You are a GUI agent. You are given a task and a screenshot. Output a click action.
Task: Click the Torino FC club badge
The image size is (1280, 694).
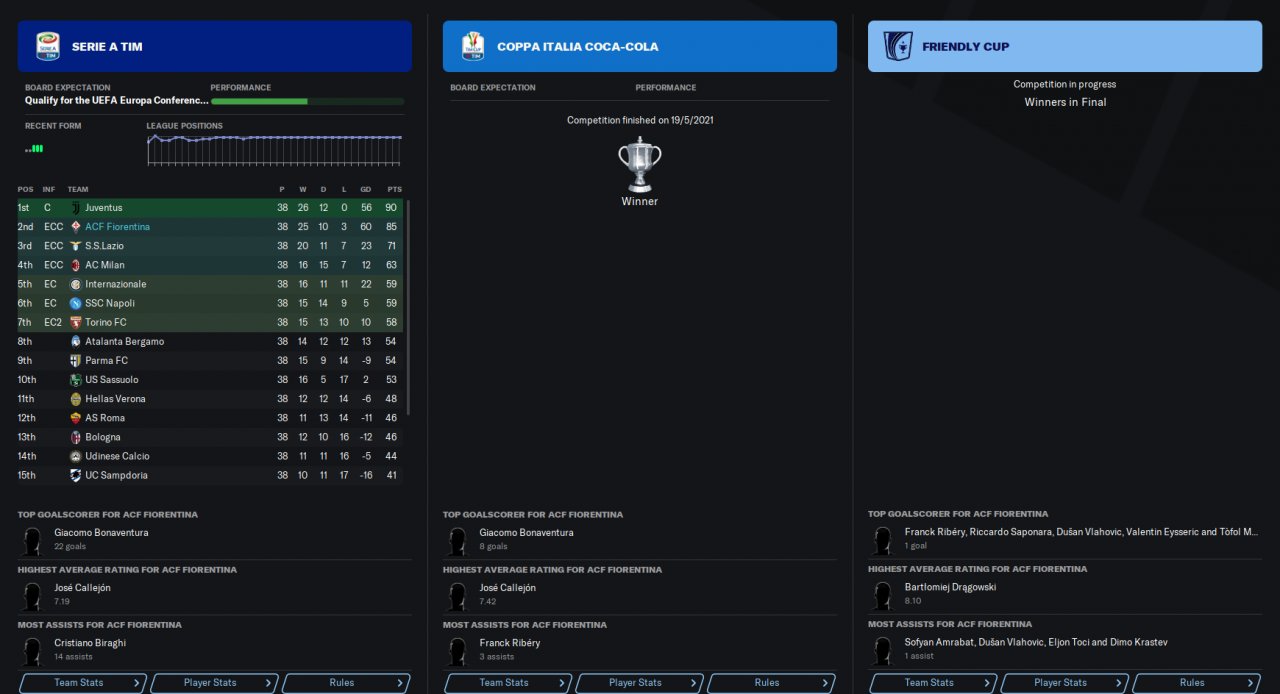75,322
